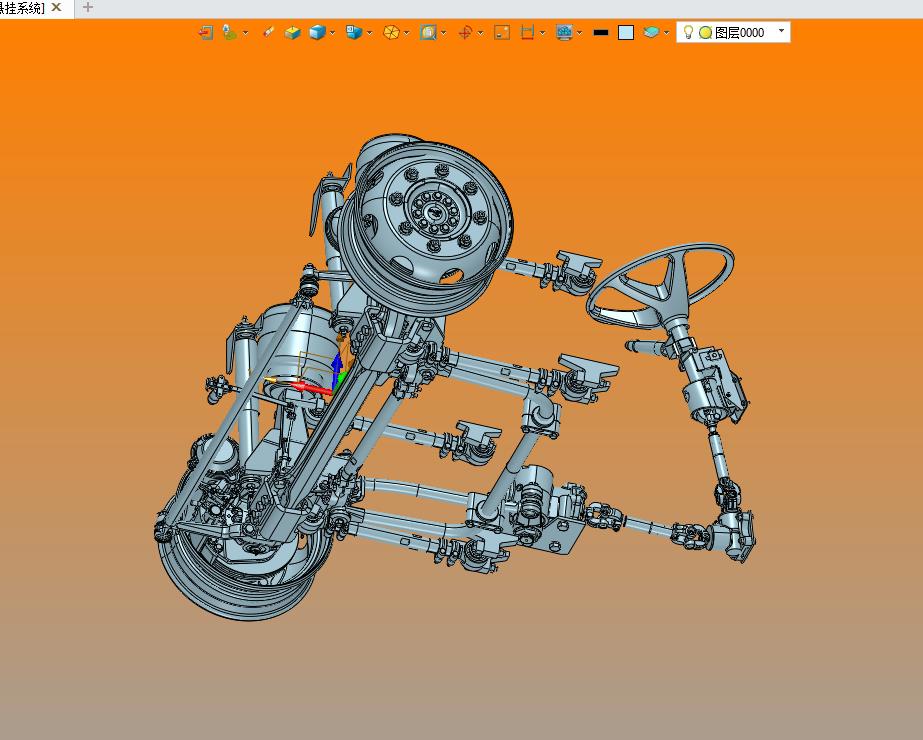The width and height of the screenshot is (923, 740).
Task: Click the light blue face color swatch
Action: pyautogui.click(x=626, y=32)
